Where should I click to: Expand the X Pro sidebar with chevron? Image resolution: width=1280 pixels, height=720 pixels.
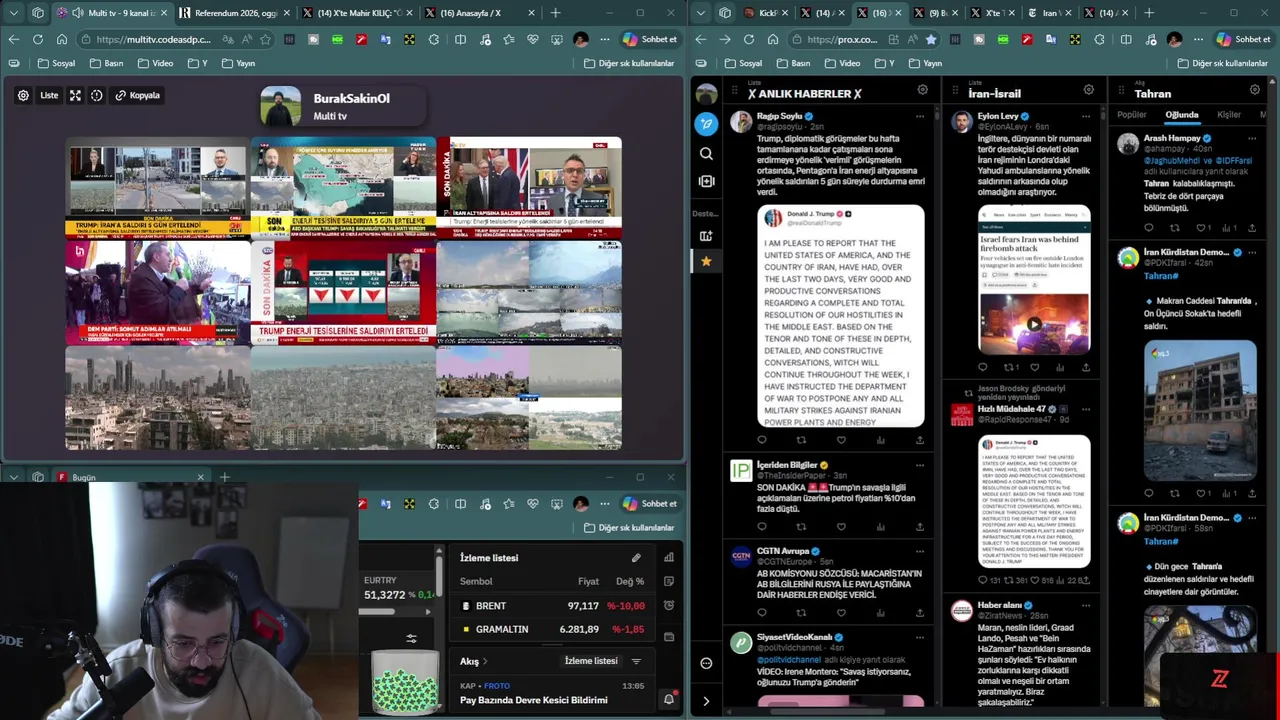(x=706, y=701)
